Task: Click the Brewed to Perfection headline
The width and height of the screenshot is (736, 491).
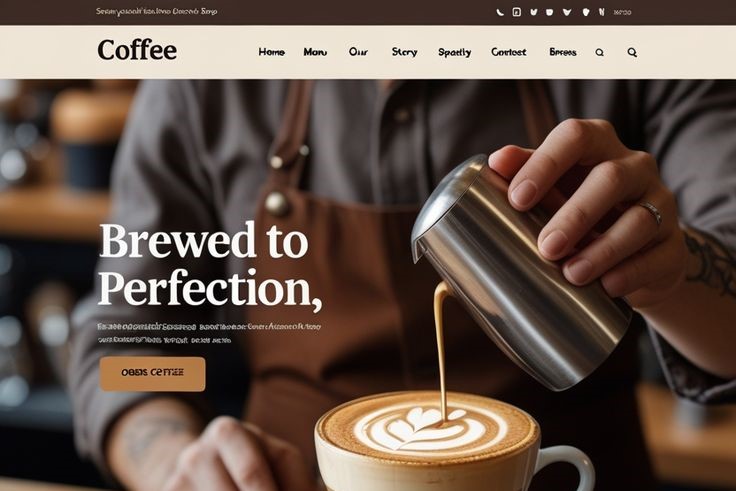Action: [x=210, y=266]
